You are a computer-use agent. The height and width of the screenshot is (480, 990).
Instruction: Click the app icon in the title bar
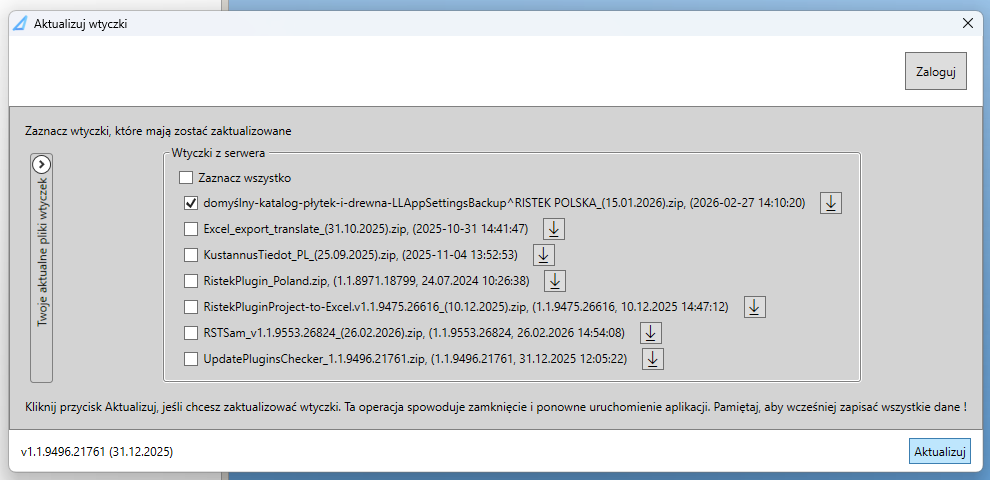[18, 23]
